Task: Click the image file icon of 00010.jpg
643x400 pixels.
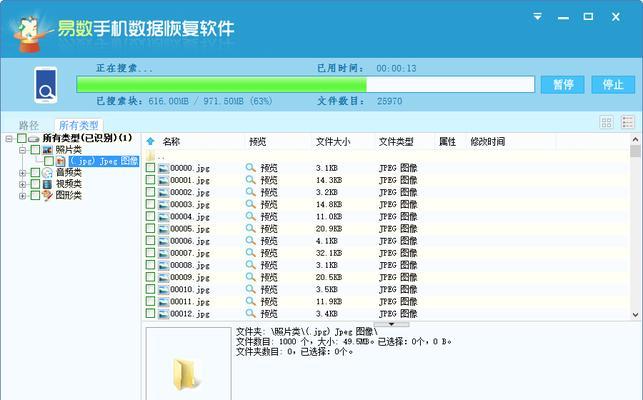Action: 164,289
